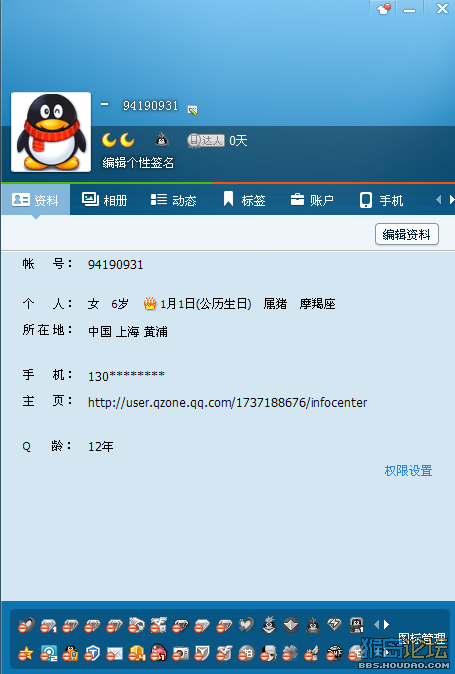Click the edit remark pencil icon beside 94190931
The height and width of the screenshot is (674, 455).
click(x=192, y=110)
